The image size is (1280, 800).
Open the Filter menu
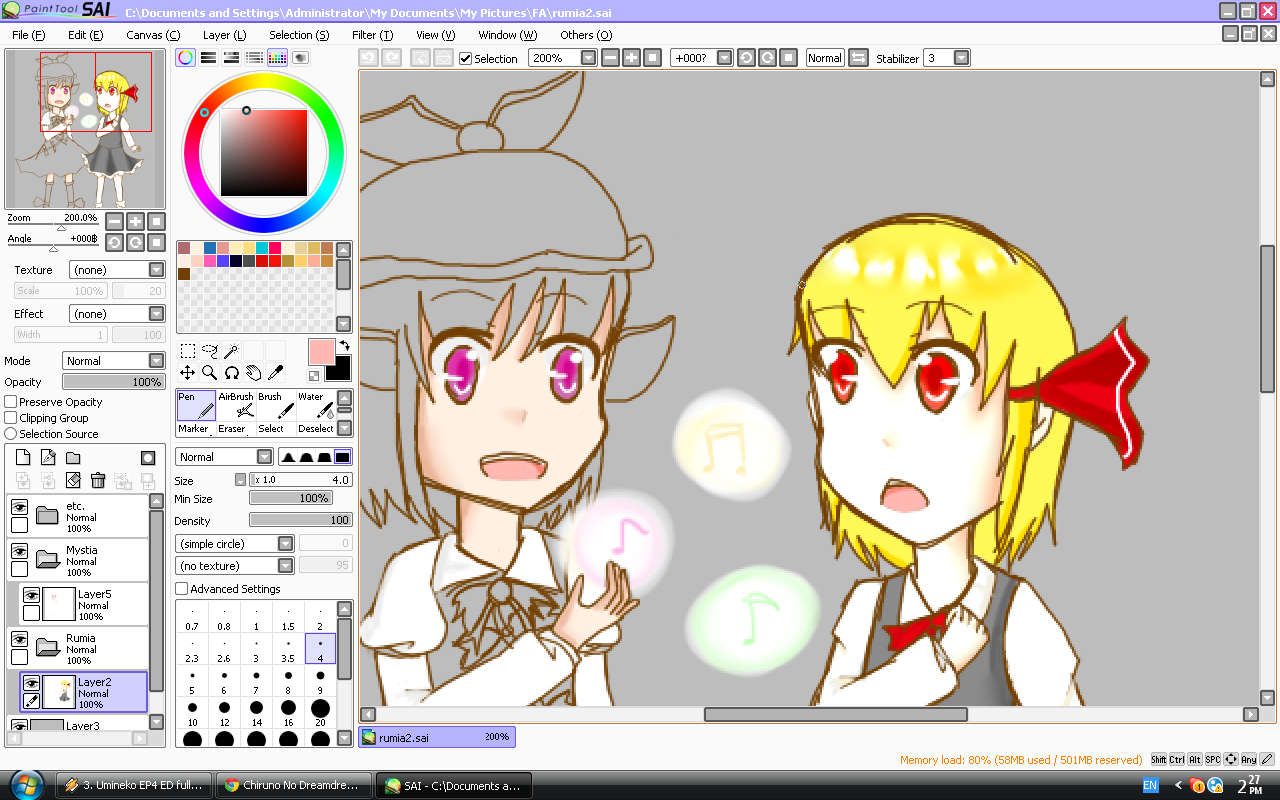372,35
